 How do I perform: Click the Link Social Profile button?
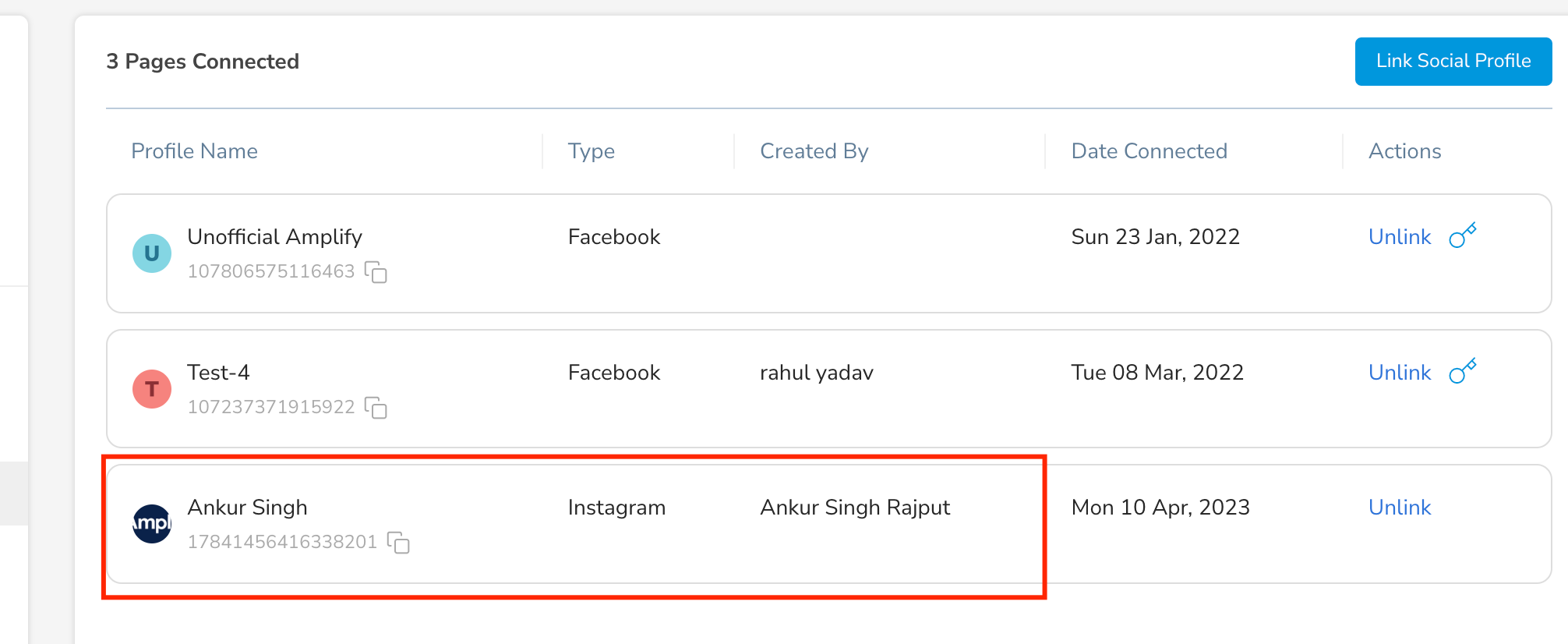click(x=1453, y=61)
